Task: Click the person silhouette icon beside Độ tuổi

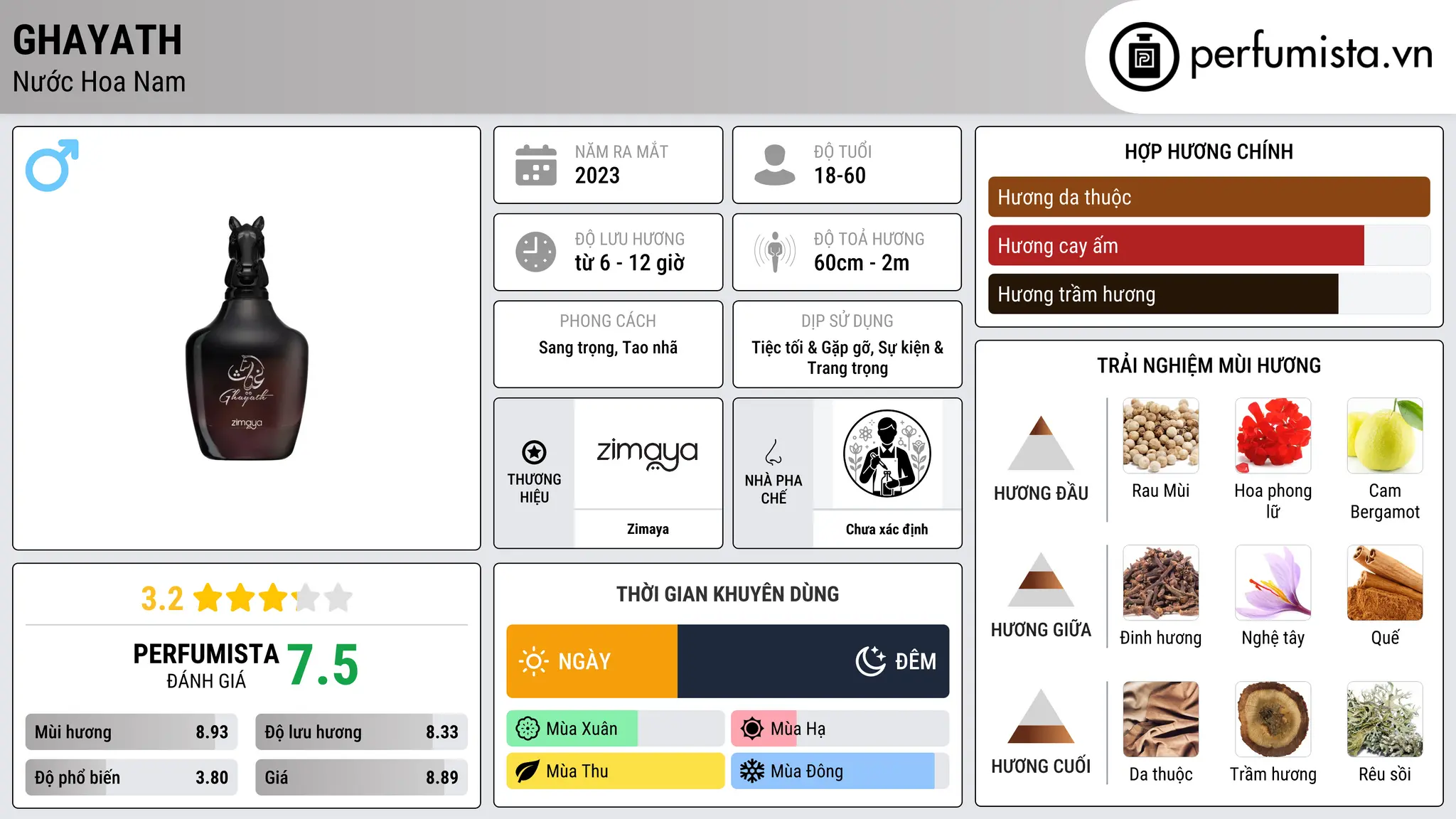Action: tap(774, 165)
